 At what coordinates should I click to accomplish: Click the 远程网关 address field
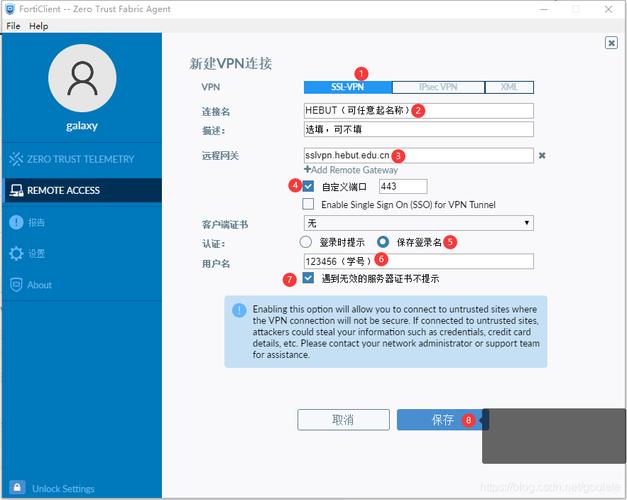click(x=419, y=155)
